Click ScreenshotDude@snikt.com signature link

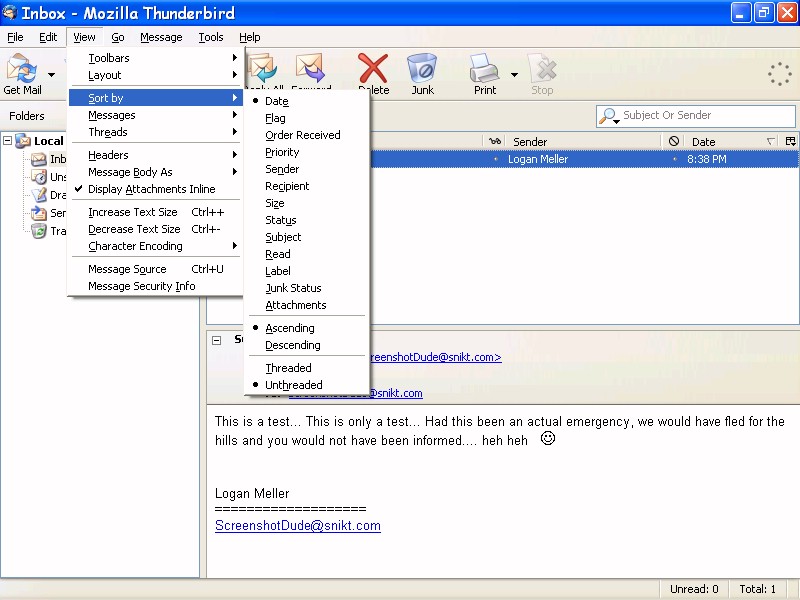[x=298, y=526]
